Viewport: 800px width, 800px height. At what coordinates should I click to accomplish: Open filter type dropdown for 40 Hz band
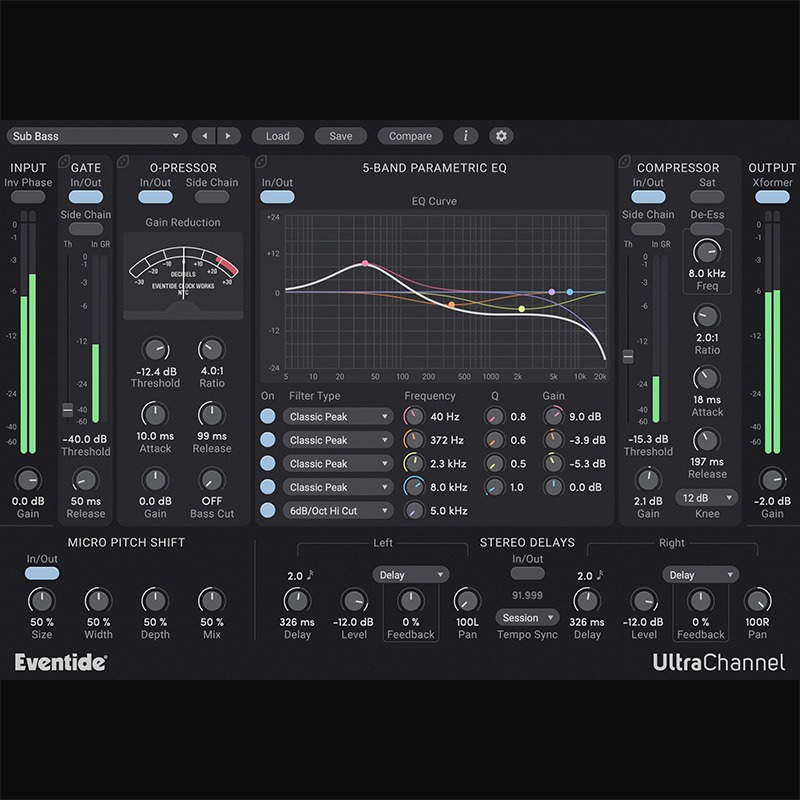click(x=338, y=417)
